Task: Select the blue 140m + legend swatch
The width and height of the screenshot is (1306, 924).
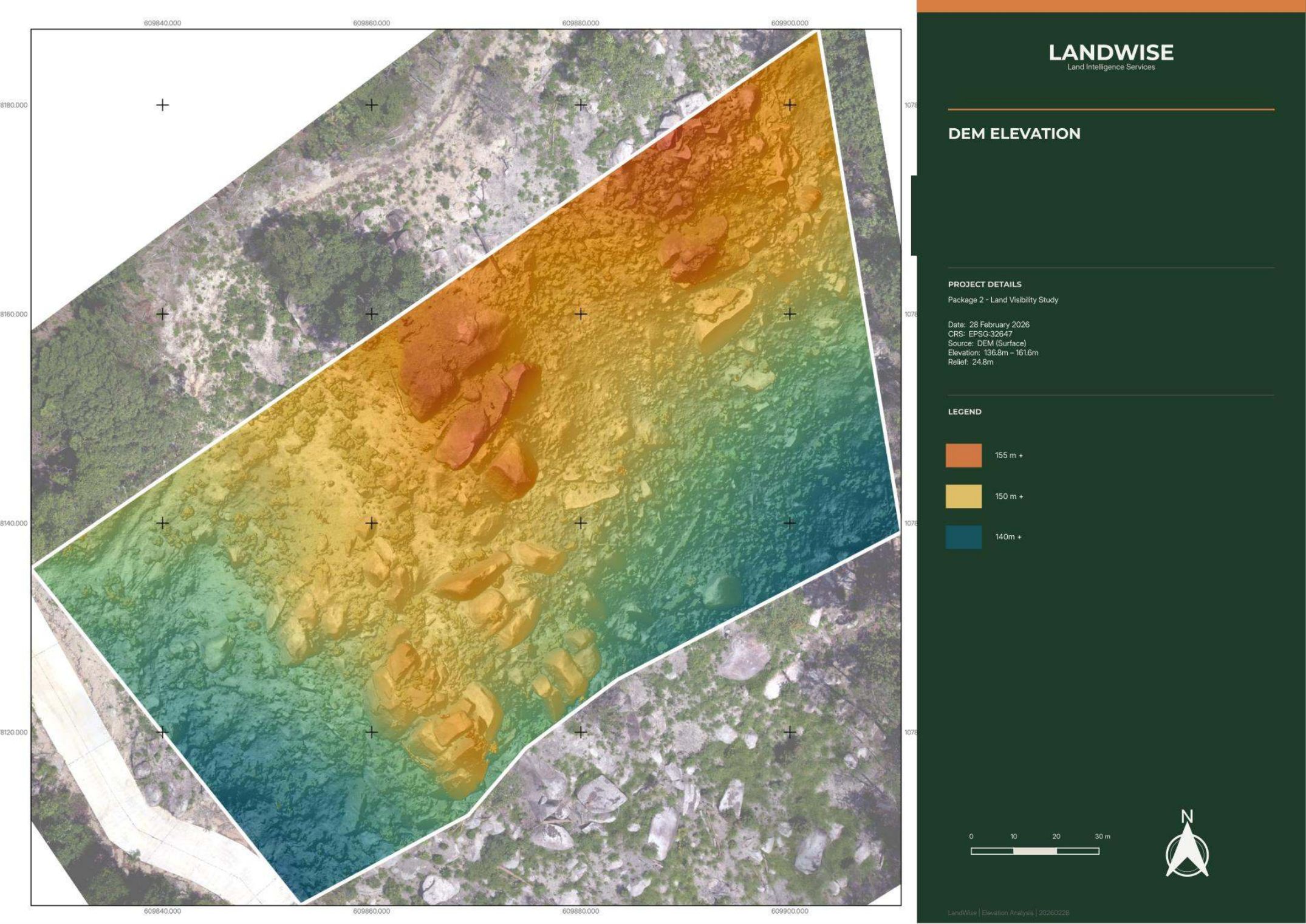Action: pos(963,537)
